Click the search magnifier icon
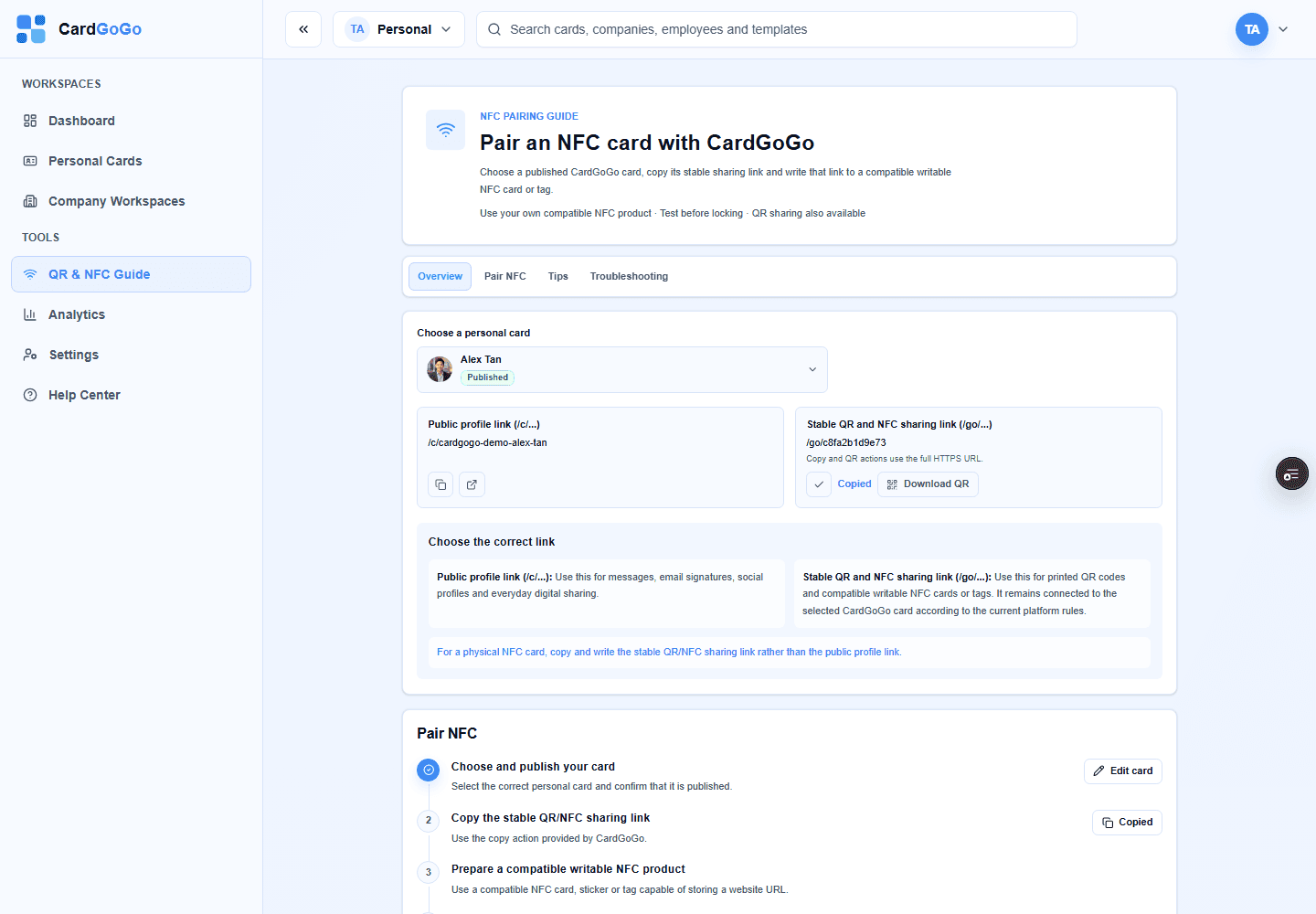Image resolution: width=1316 pixels, height=914 pixels. (x=494, y=29)
